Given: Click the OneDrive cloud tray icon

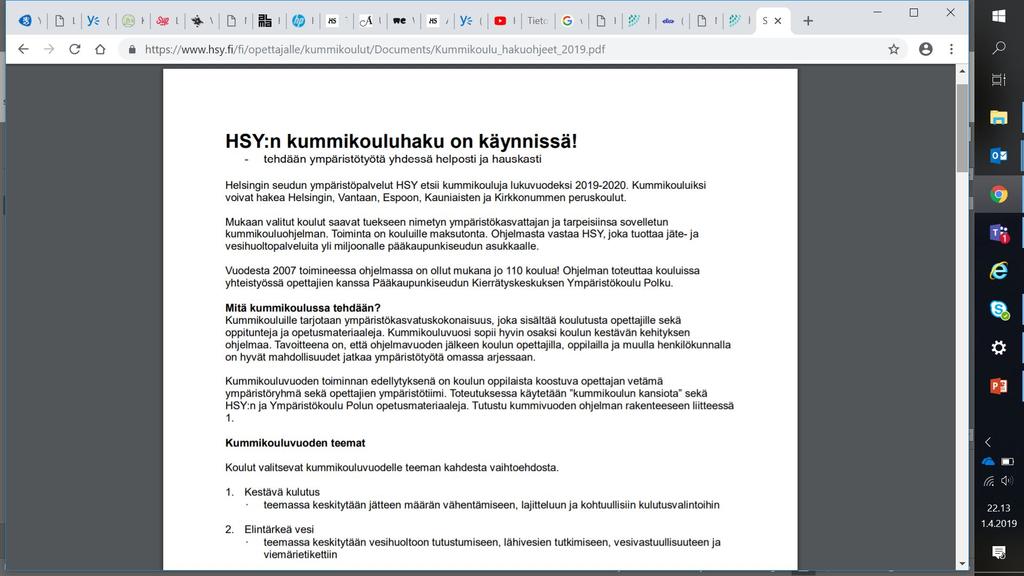Looking at the screenshot, I should (988, 462).
